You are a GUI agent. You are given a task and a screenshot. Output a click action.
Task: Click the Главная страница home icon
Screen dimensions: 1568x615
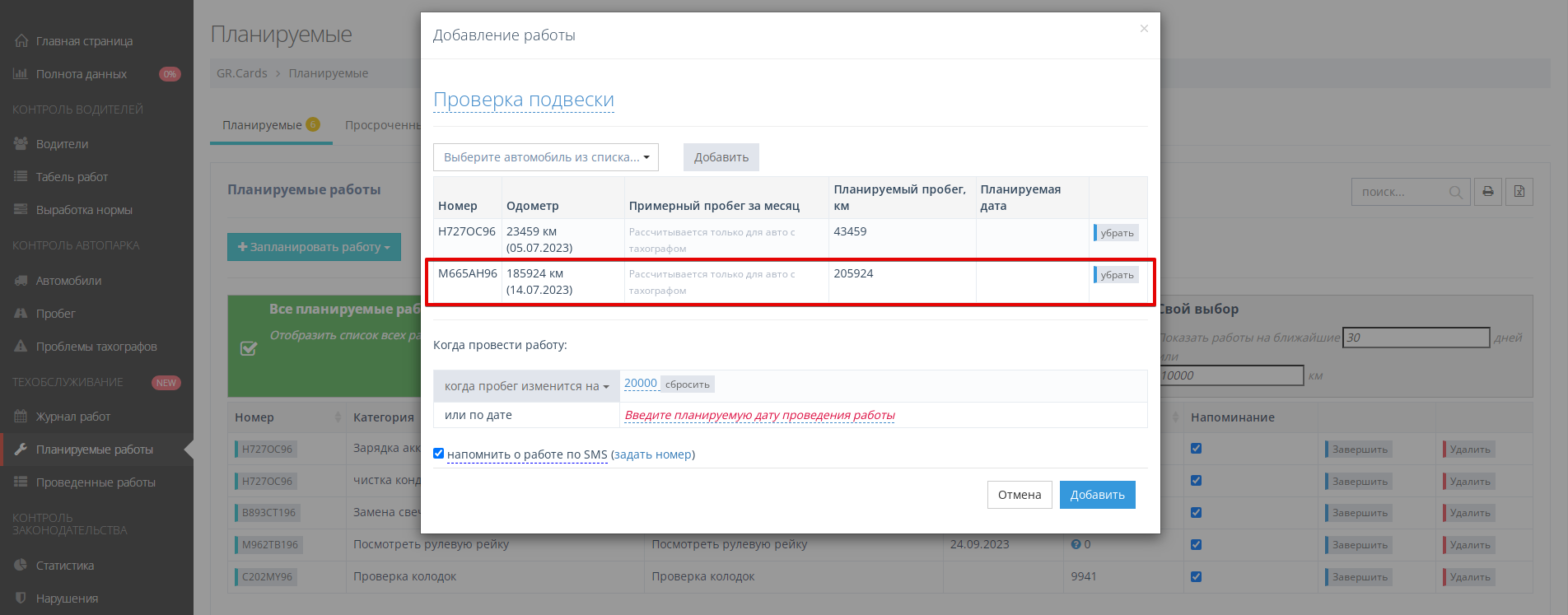coord(21,41)
